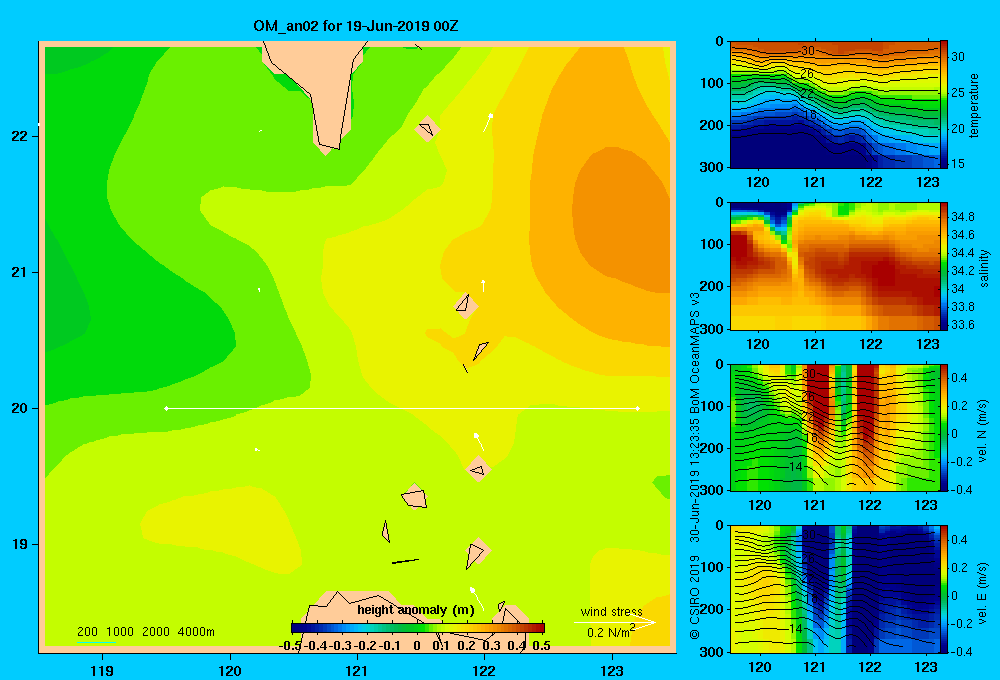Click the wind arrow near 21N 122E

pyautogui.click(x=483, y=285)
